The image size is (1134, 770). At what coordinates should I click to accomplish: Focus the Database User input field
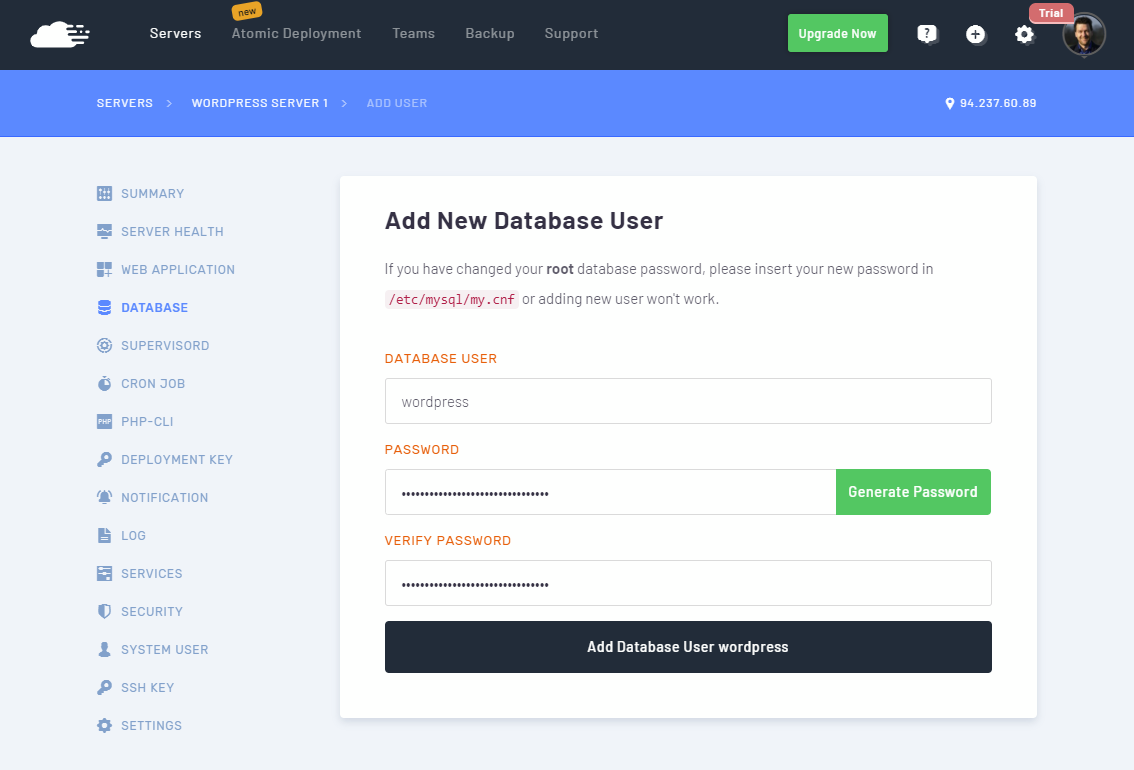688,401
